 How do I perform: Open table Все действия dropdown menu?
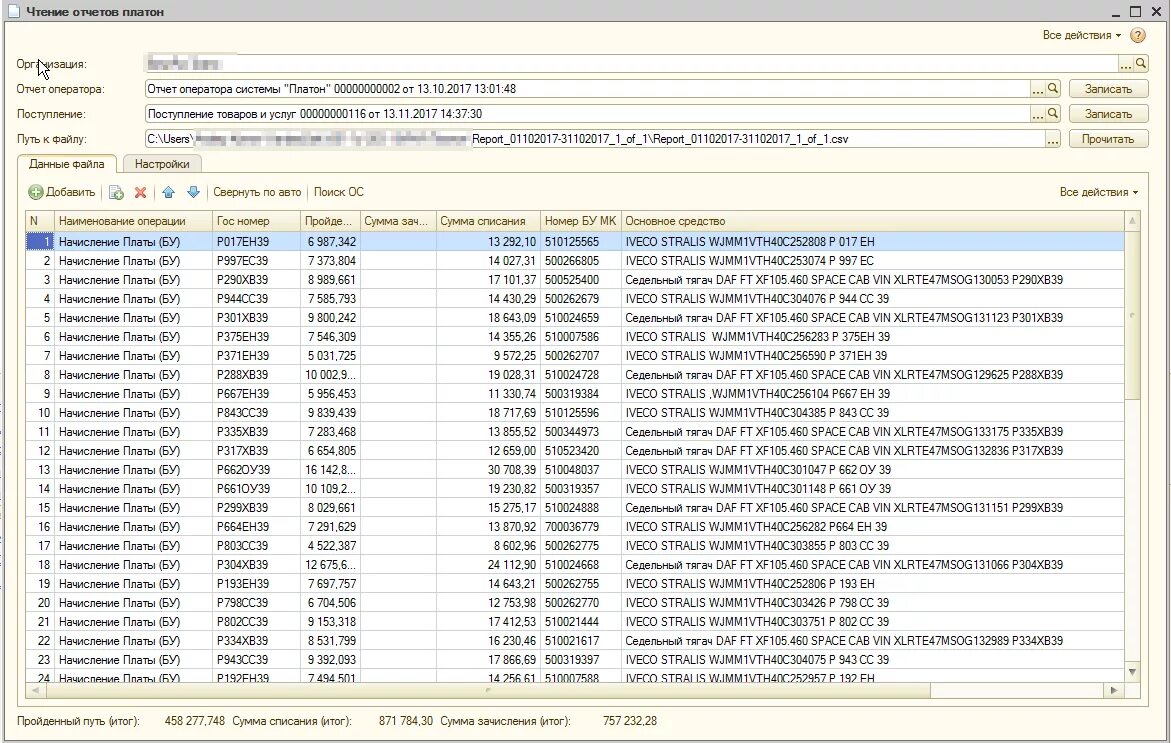coord(1099,192)
